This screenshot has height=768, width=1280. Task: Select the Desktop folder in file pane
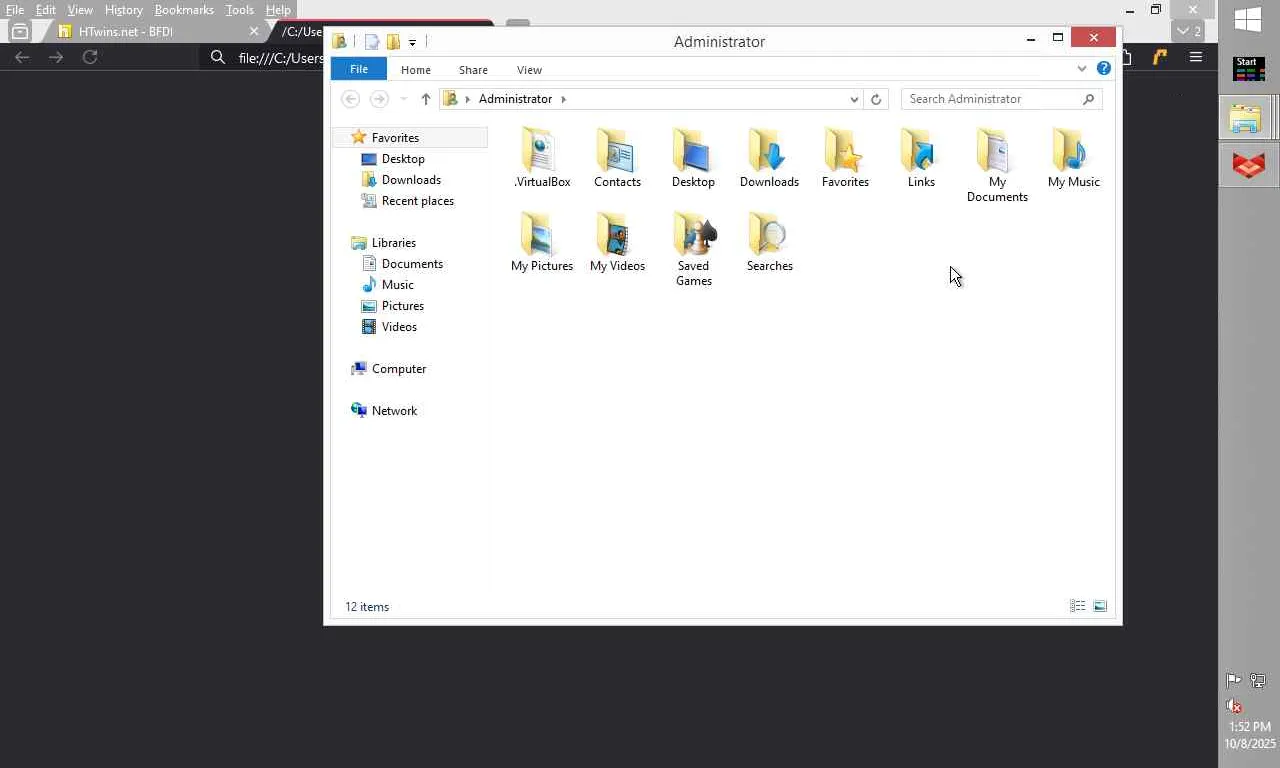pos(693,158)
